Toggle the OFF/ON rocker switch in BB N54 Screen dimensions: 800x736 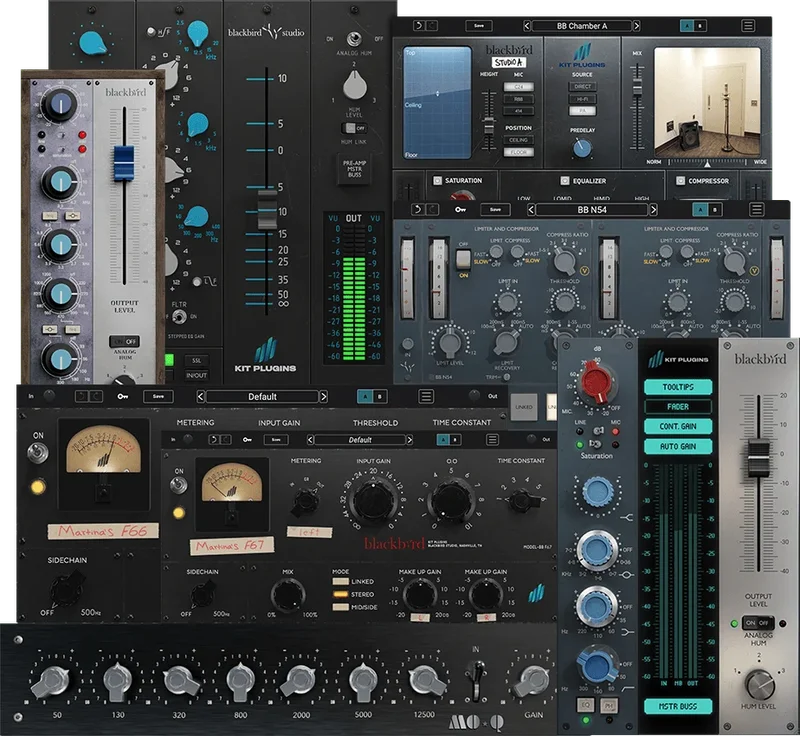pyautogui.click(x=463, y=260)
